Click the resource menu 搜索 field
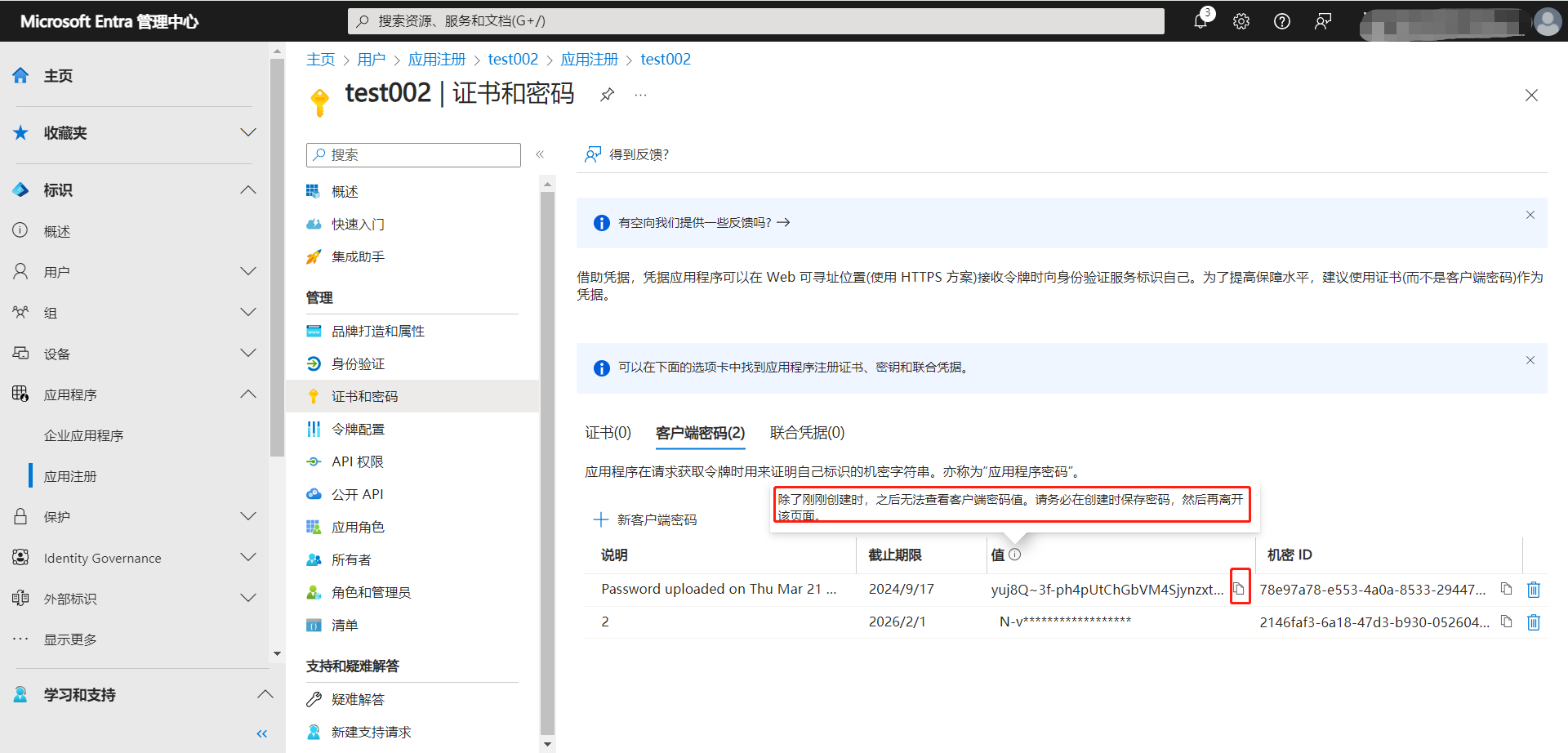Screen dimensions: 1568x753 413,155
